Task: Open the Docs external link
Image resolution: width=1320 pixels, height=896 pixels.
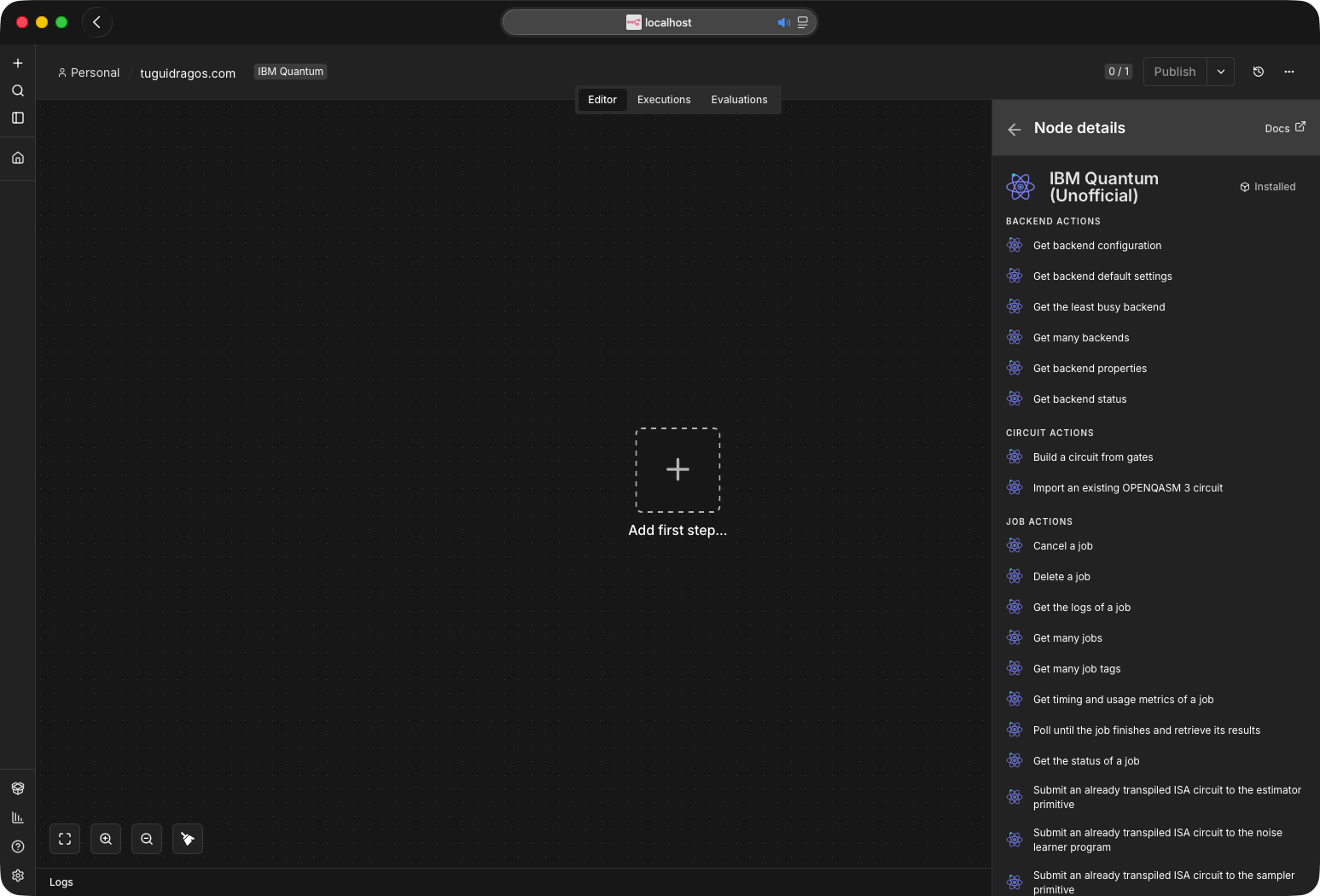Action: [1285, 128]
